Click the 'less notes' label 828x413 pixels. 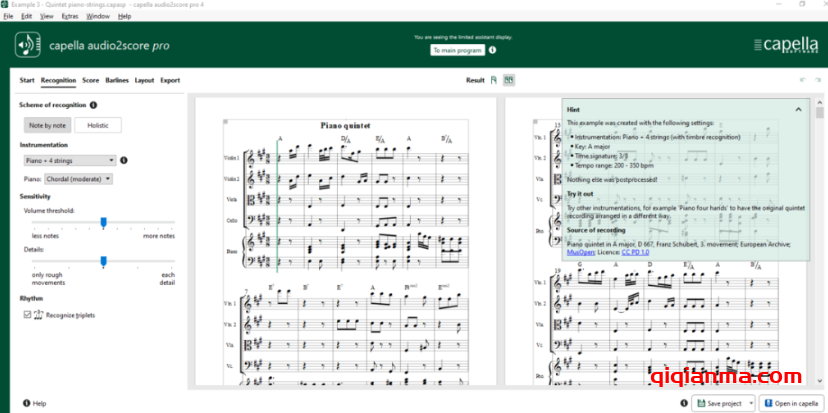(45, 236)
